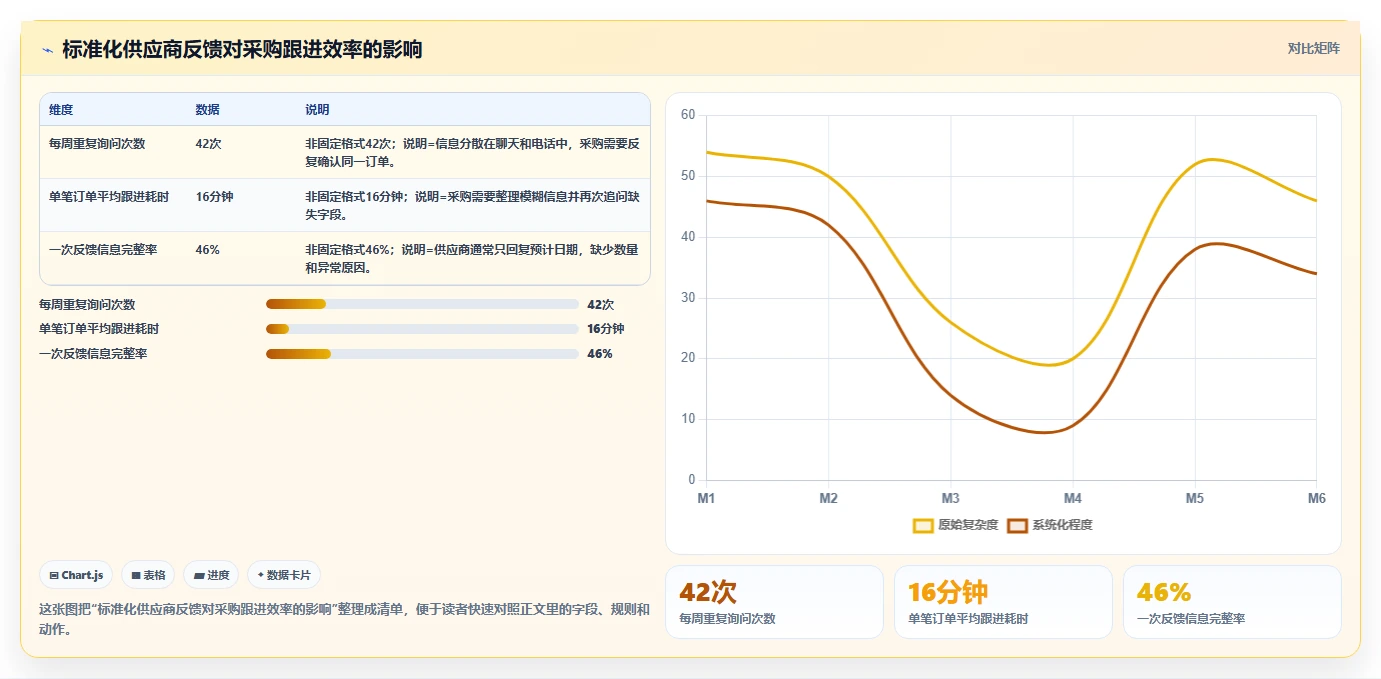This screenshot has width=1381, height=679.
Task: Click the 一次反馈信息完整率 progress bar
Action: click(422, 354)
